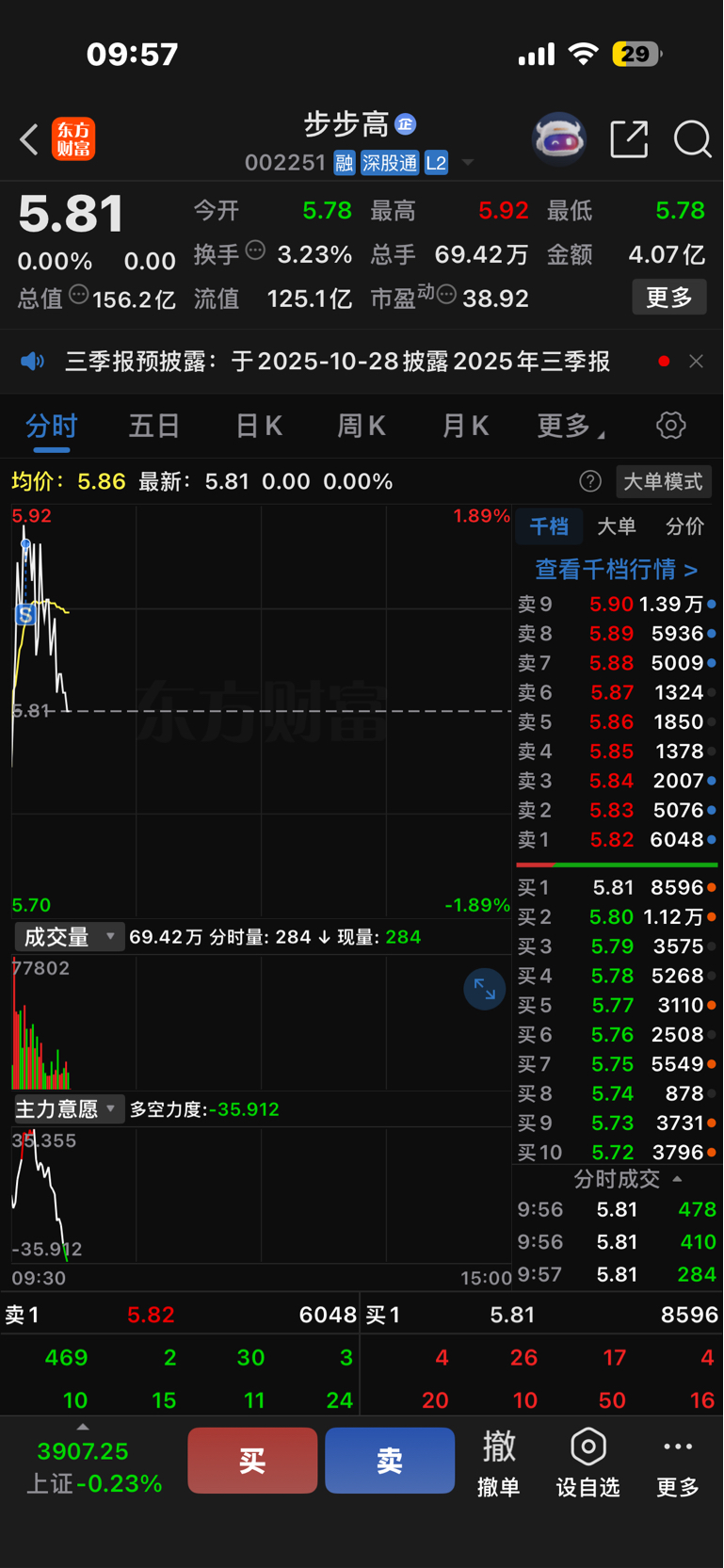Tap the S signal marker on chart
Image resolution: width=724 pixels, height=1568 pixels.
[x=25, y=615]
